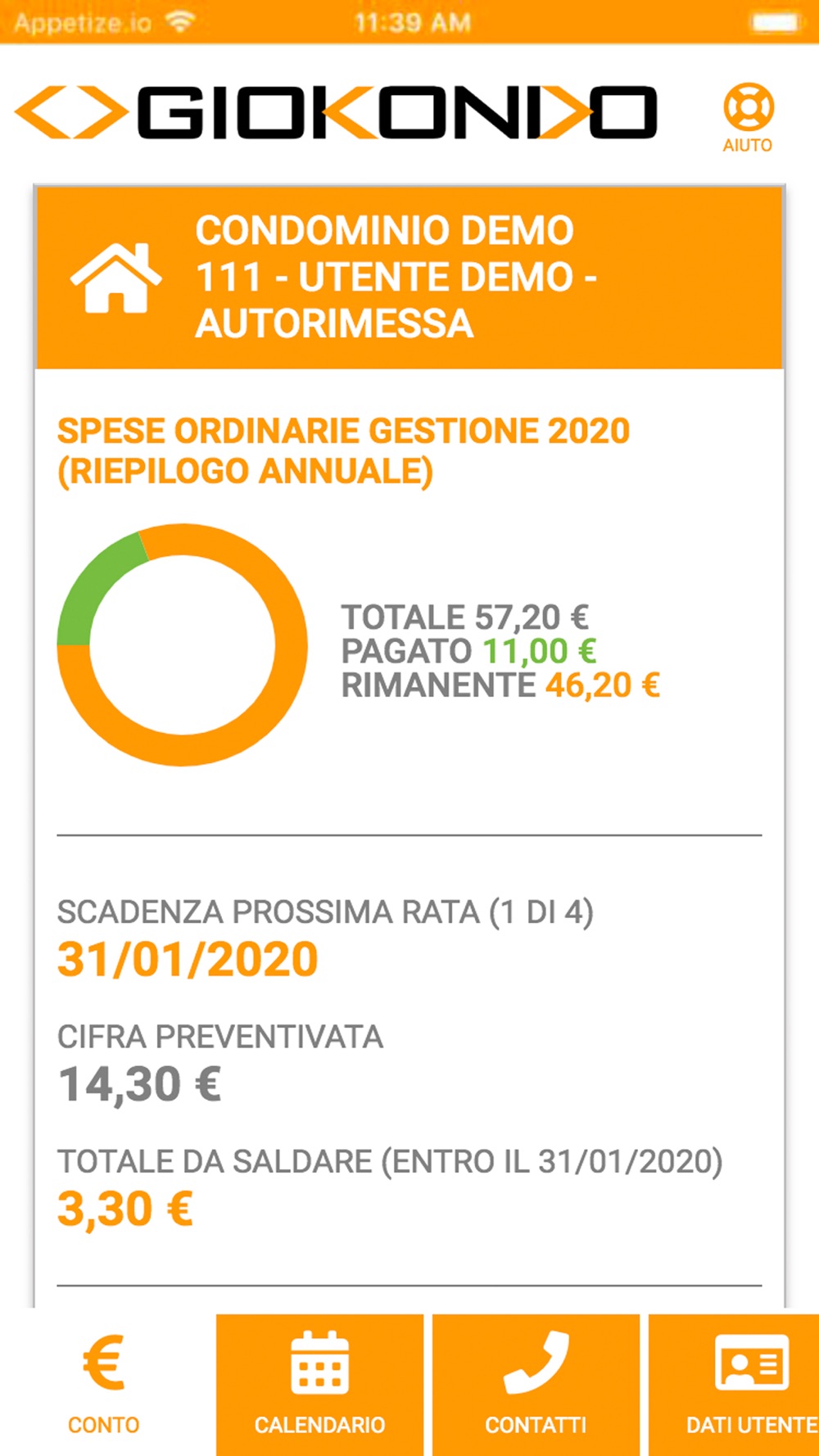
Task: Click the calendar icon in bottom bar
Action: tap(319, 1363)
